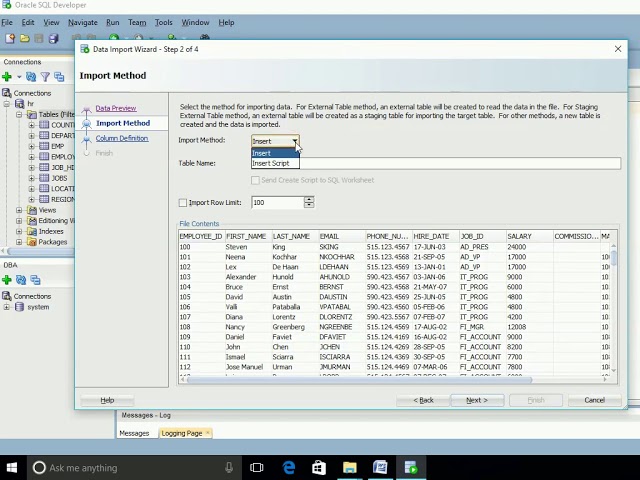Click the SQL Developer taskbar icon
Screen dimensions: 640x480
(411, 468)
